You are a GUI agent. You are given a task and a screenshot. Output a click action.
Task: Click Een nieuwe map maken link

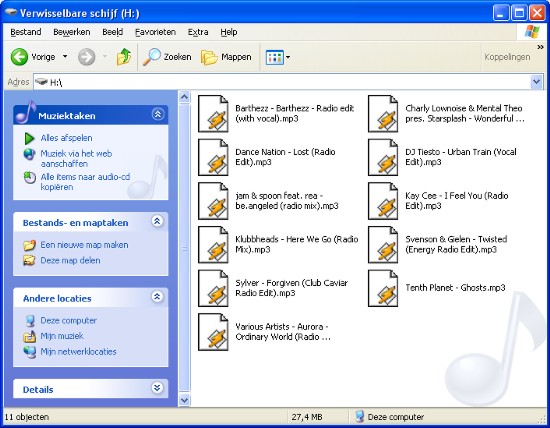click(84, 245)
